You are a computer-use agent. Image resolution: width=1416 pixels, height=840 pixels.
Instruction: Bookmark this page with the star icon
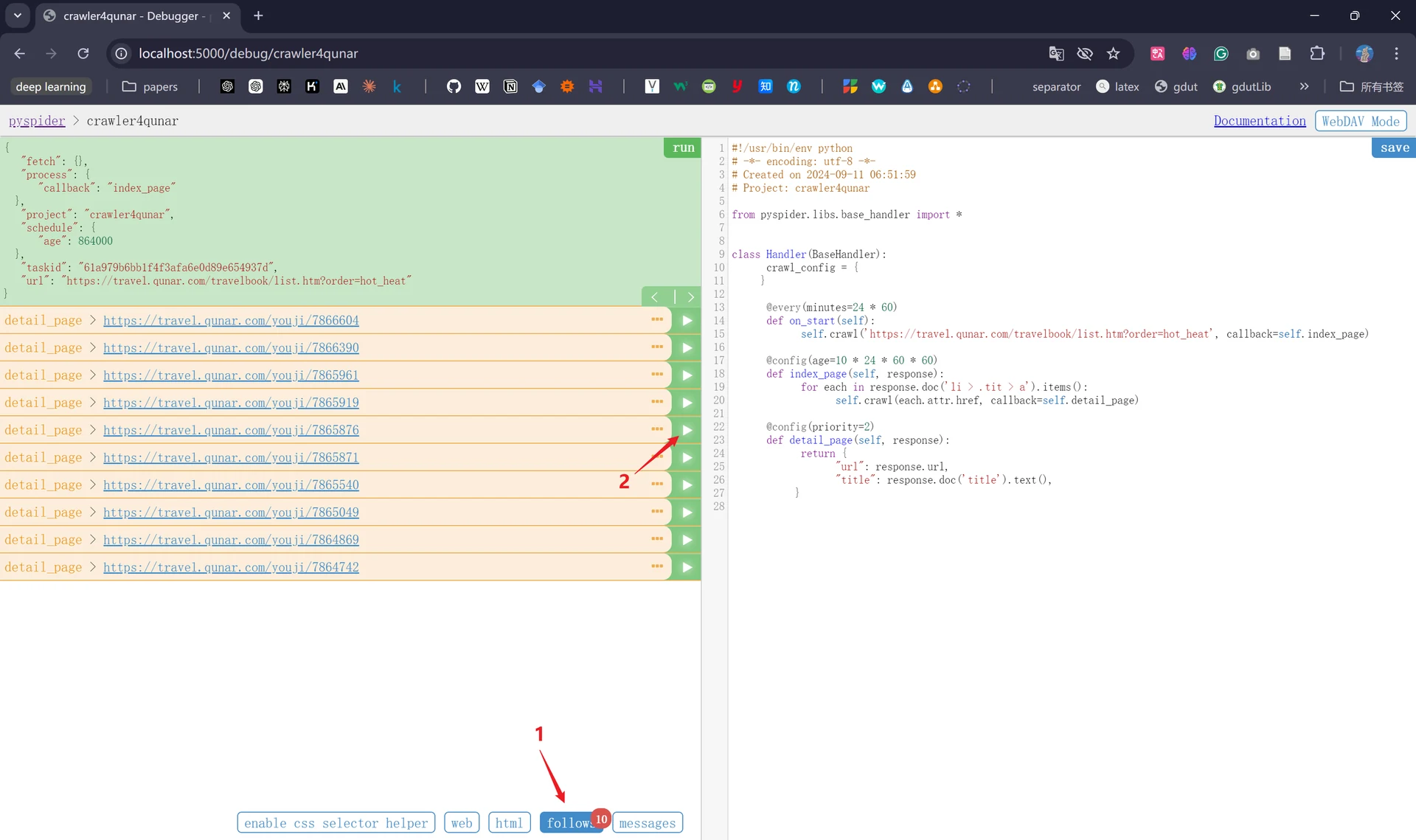coord(1114,53)
